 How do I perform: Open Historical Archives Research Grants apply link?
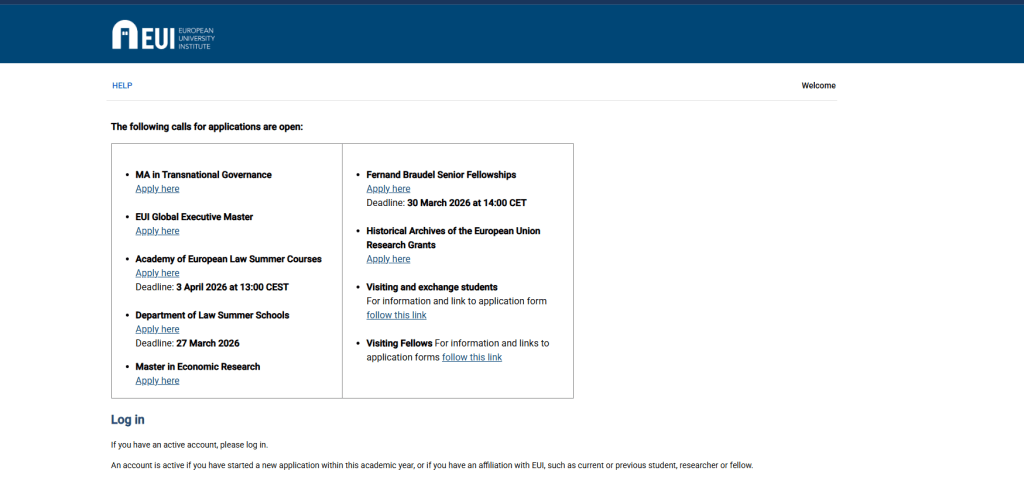388,259
